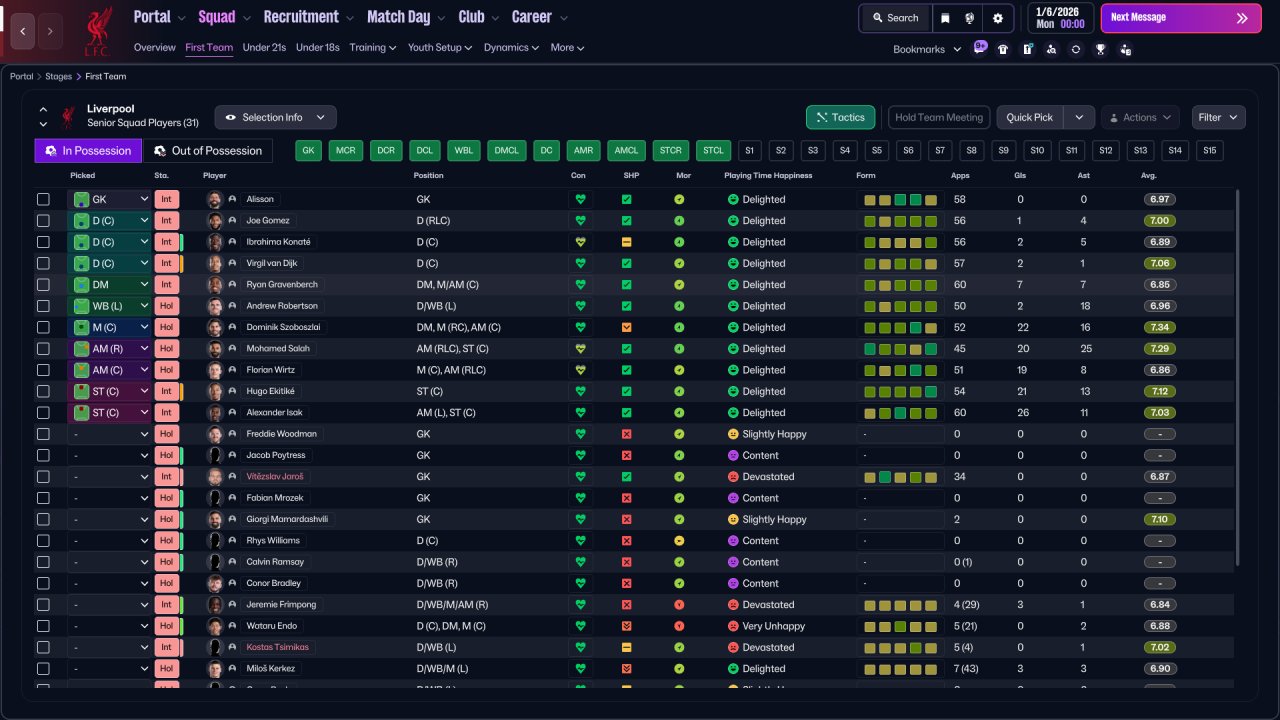Select the Out of Possession tab
Viewport: 1280px width, 720px height.
point(208,151)
